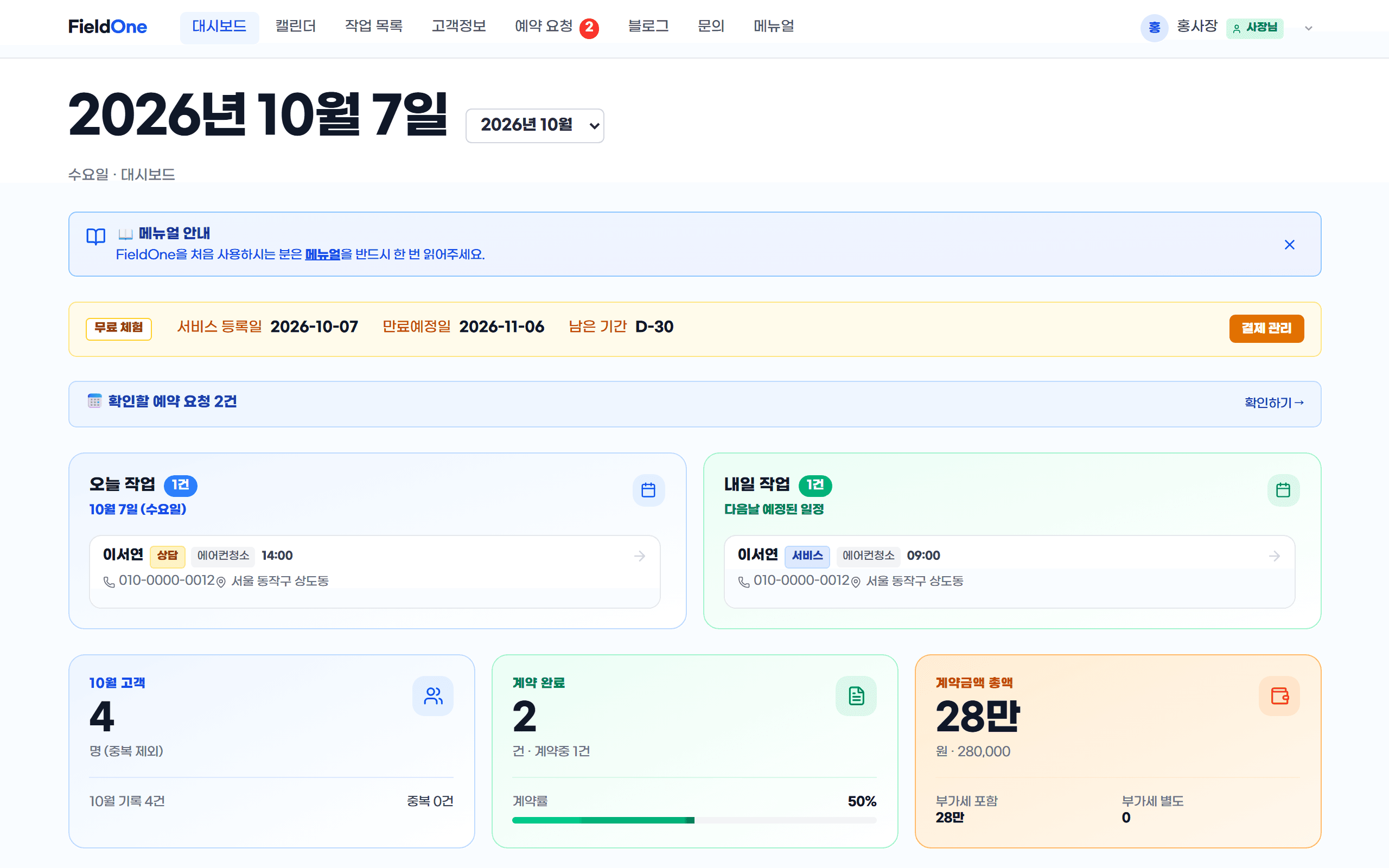This screenshot has width=1389, height=868.
Task: Click the 홍사장 username
Action: tap(1197, 27)
